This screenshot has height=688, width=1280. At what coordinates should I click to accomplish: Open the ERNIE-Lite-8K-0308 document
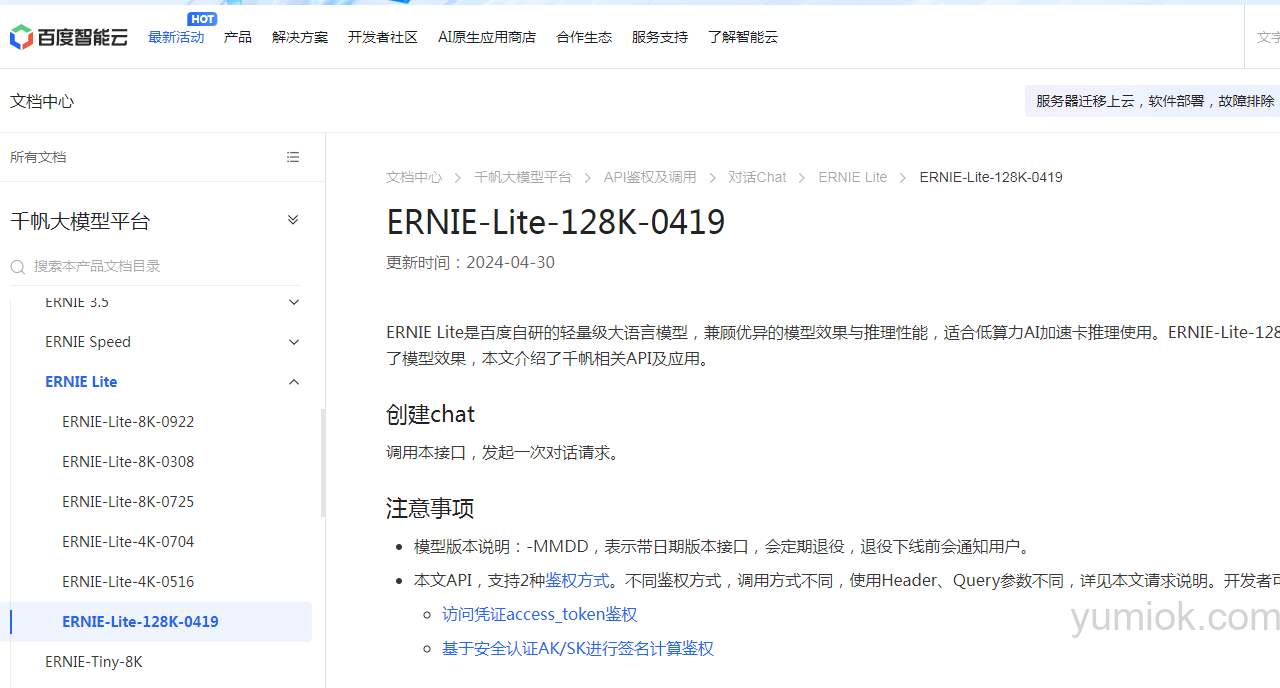128,462
